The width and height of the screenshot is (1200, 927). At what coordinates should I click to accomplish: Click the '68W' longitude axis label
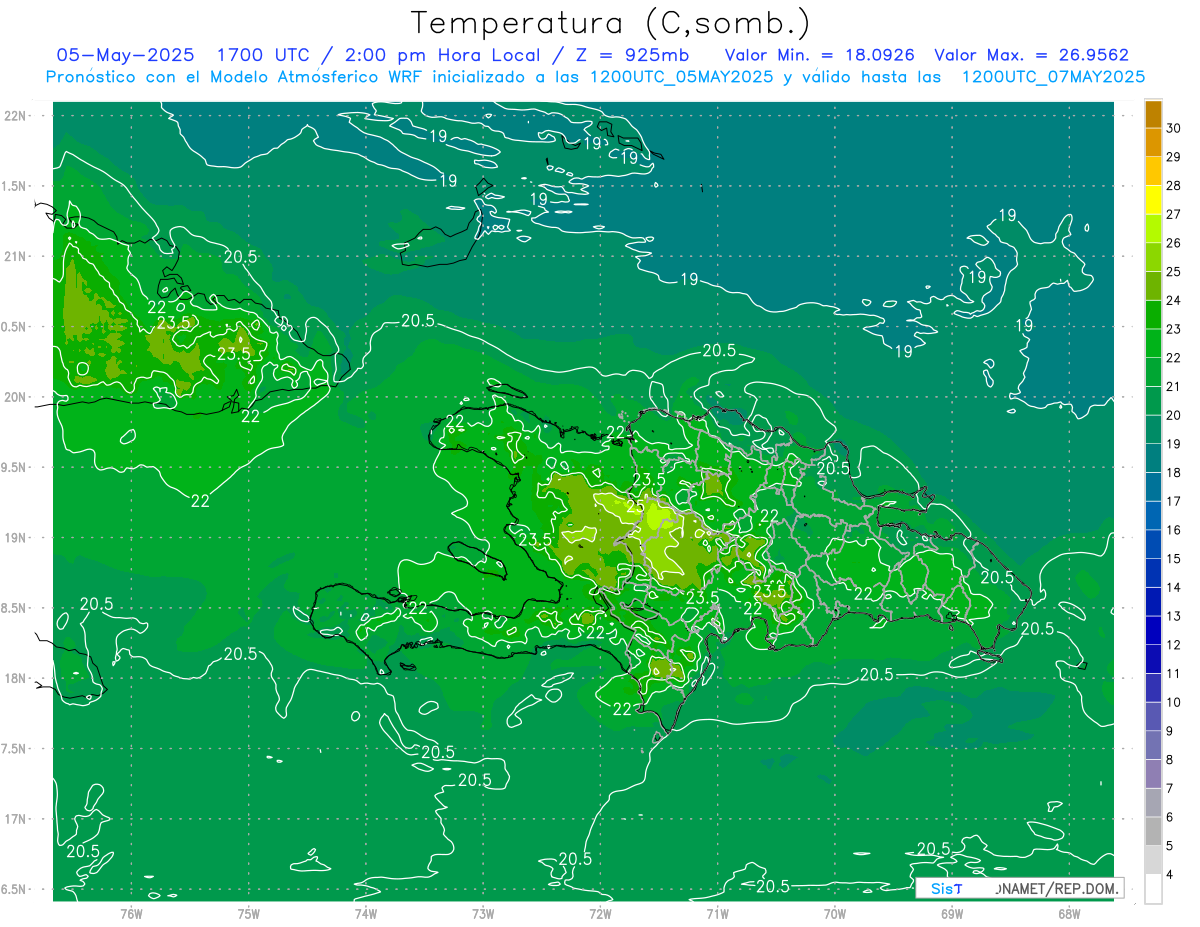1069,913
